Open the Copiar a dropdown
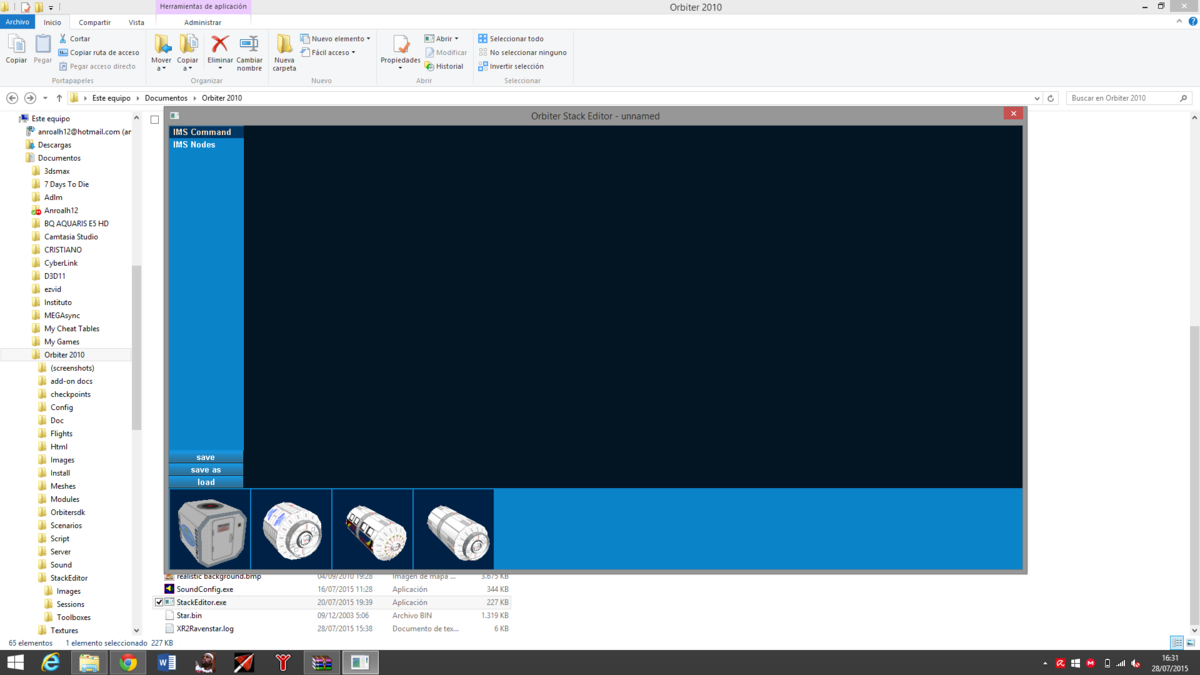This screenshot has width=1200, height=675. [188, 53]
